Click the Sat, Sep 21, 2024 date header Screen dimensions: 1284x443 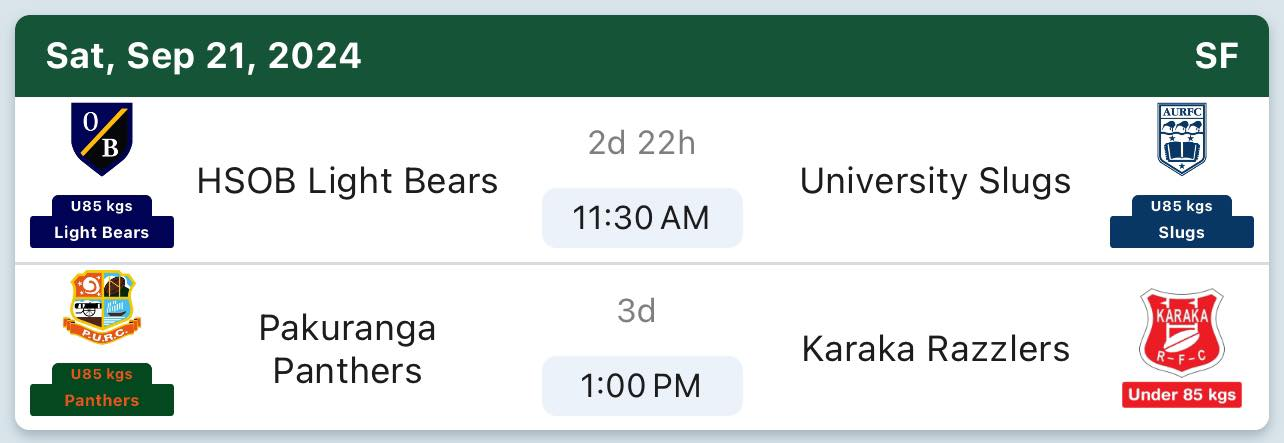point(203,56)
